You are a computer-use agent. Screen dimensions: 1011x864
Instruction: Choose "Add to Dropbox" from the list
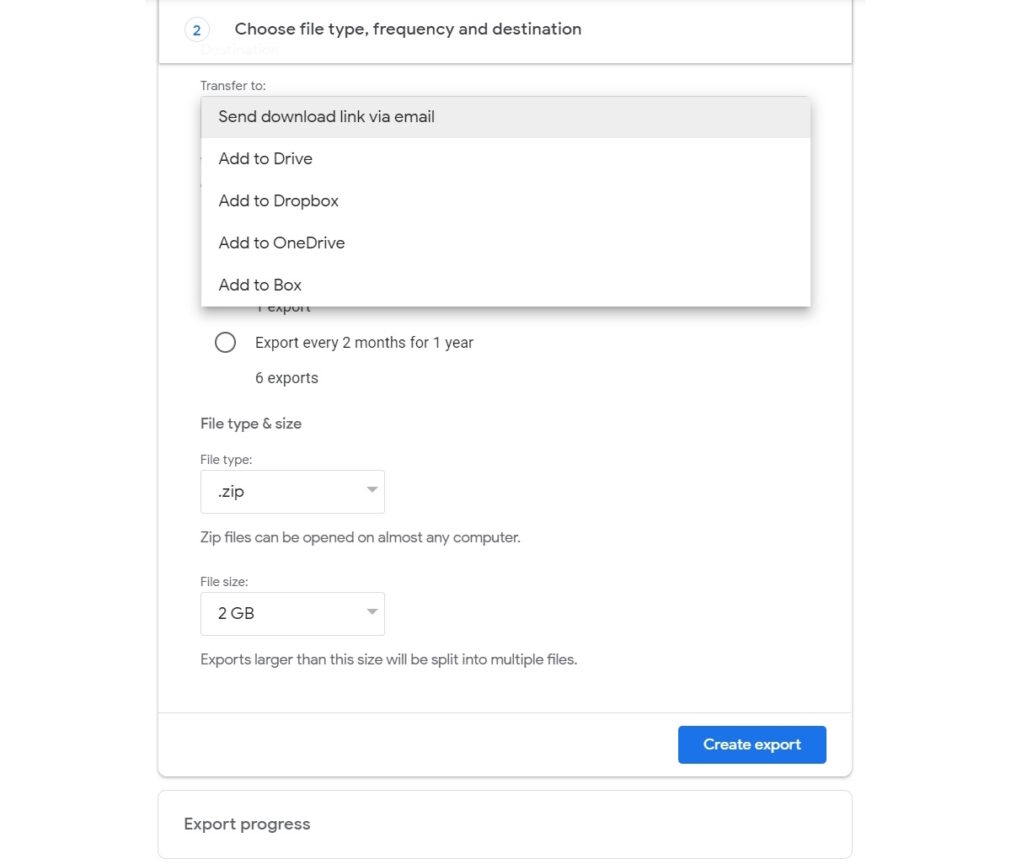click(x=277, y=200)
